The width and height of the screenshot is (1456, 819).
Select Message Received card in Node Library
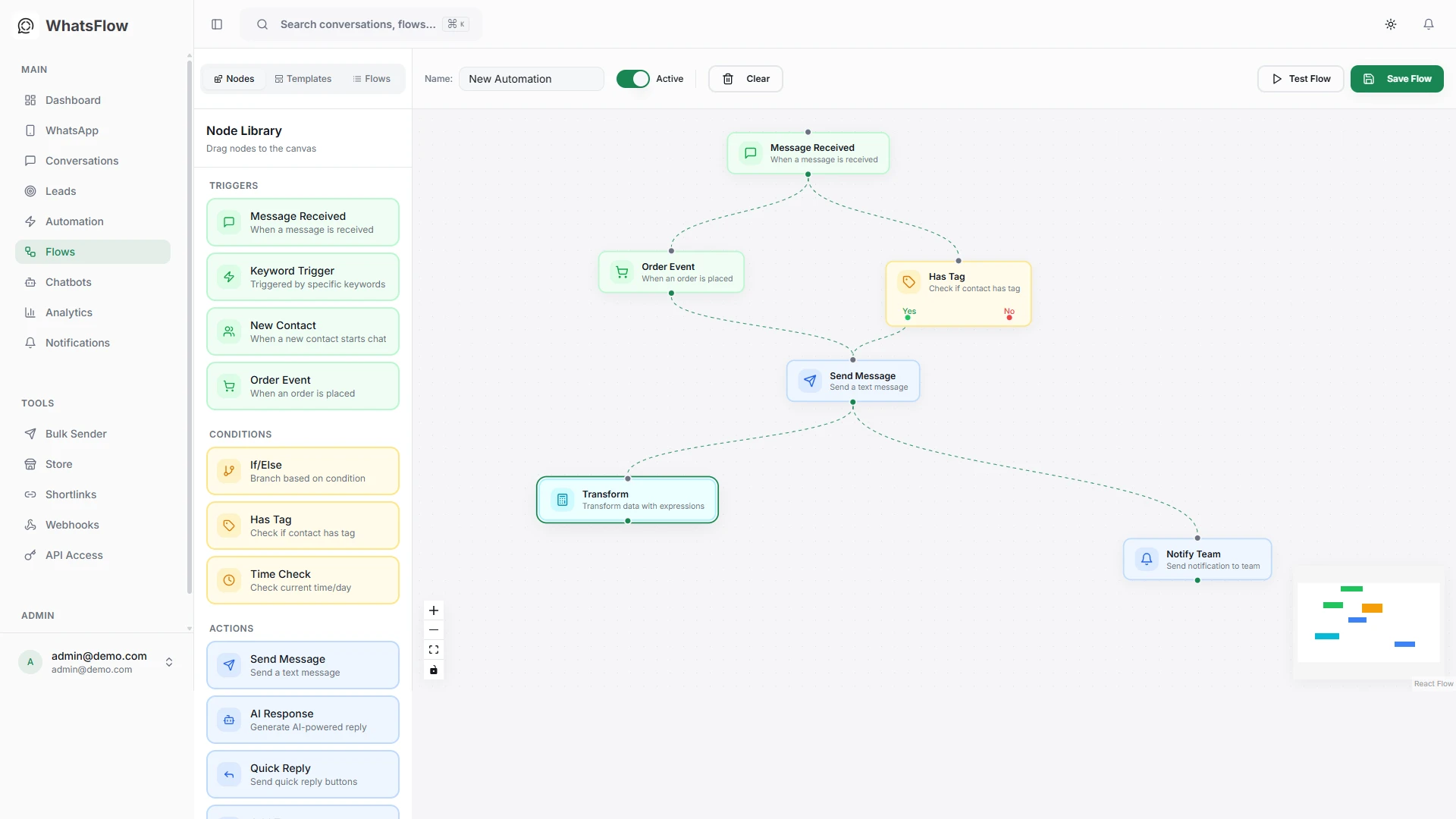point(303,222)
